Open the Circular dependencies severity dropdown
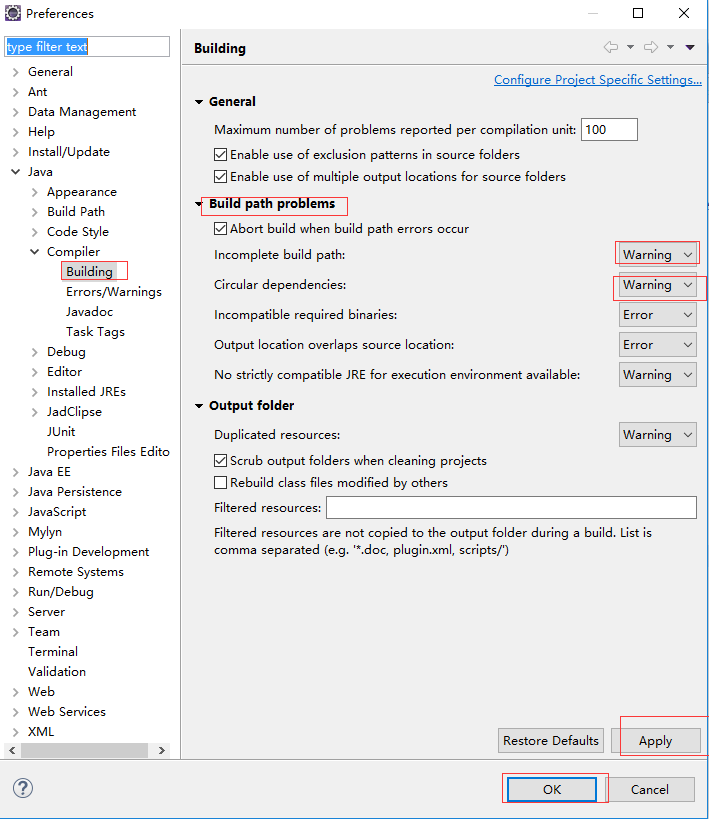The height and width of the screenshot is (819, 709). click(657, 285)
